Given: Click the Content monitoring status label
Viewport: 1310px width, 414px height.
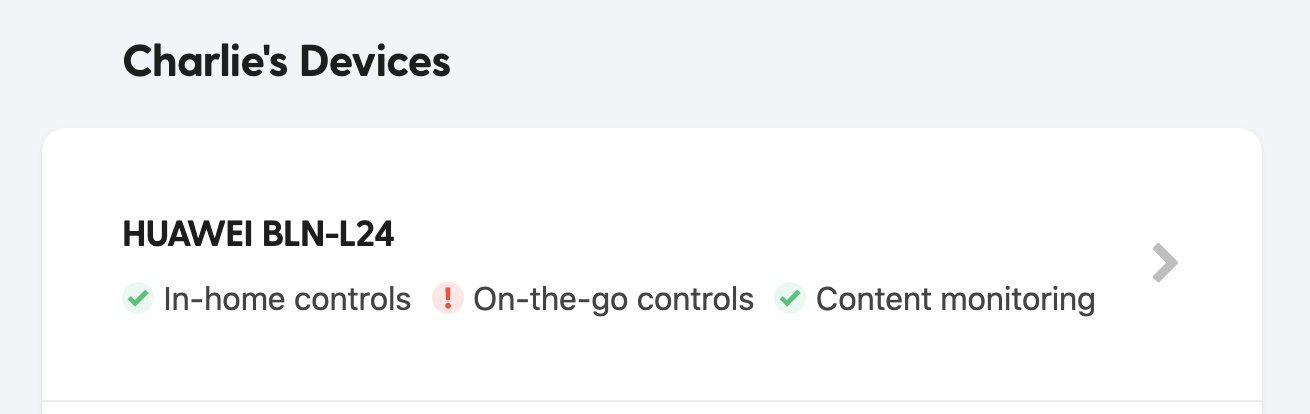Looking at the screenshot, I should pos(955,299).
